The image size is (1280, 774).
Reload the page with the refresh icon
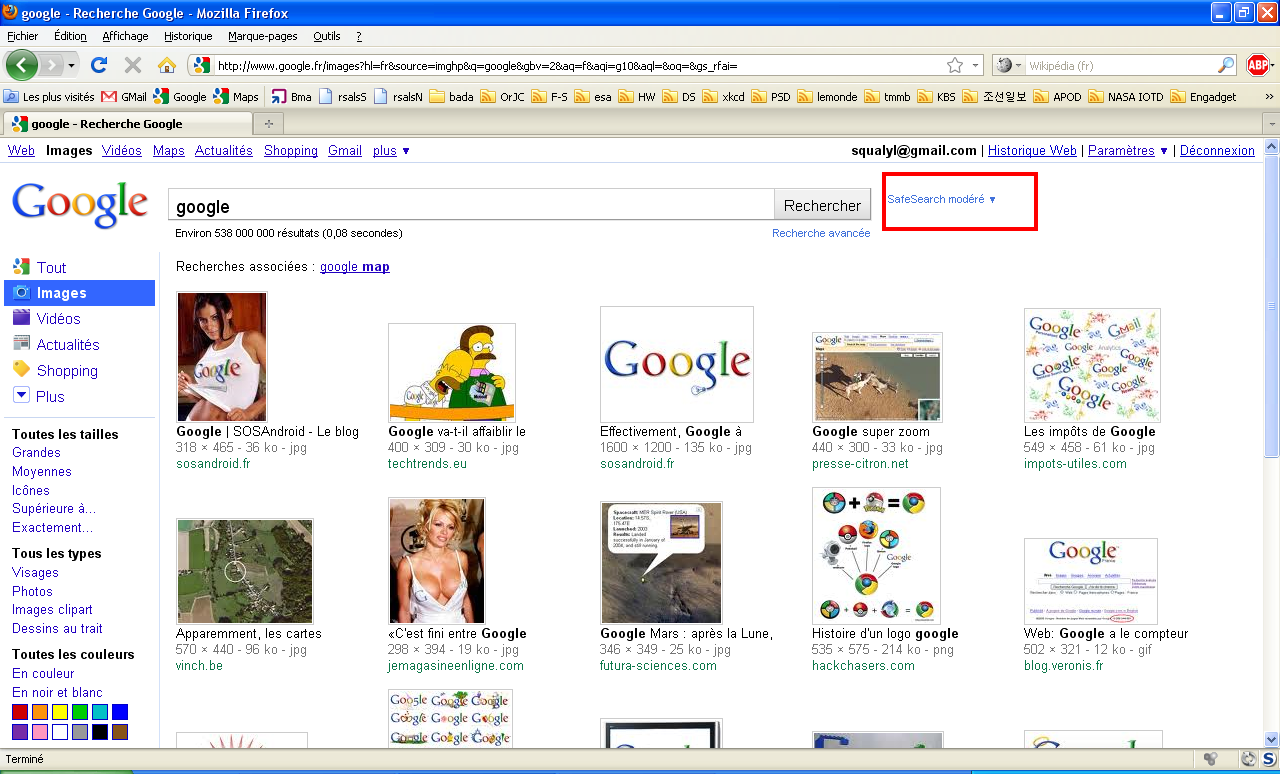point(98,65)
